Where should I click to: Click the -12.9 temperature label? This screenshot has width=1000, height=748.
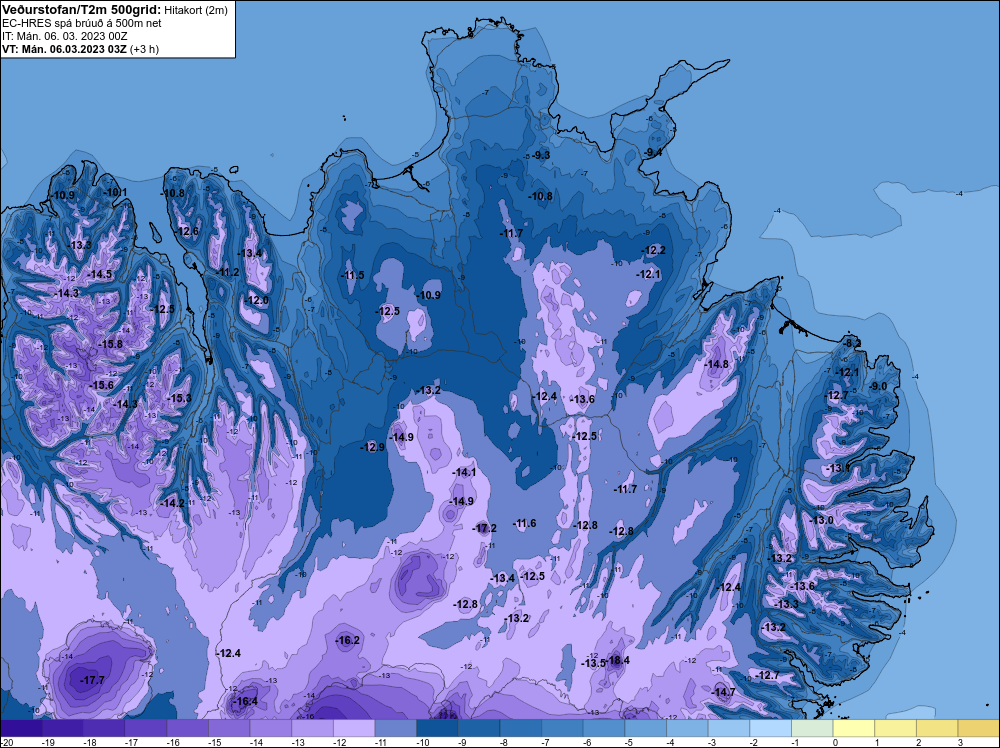(x=373, y=447)
